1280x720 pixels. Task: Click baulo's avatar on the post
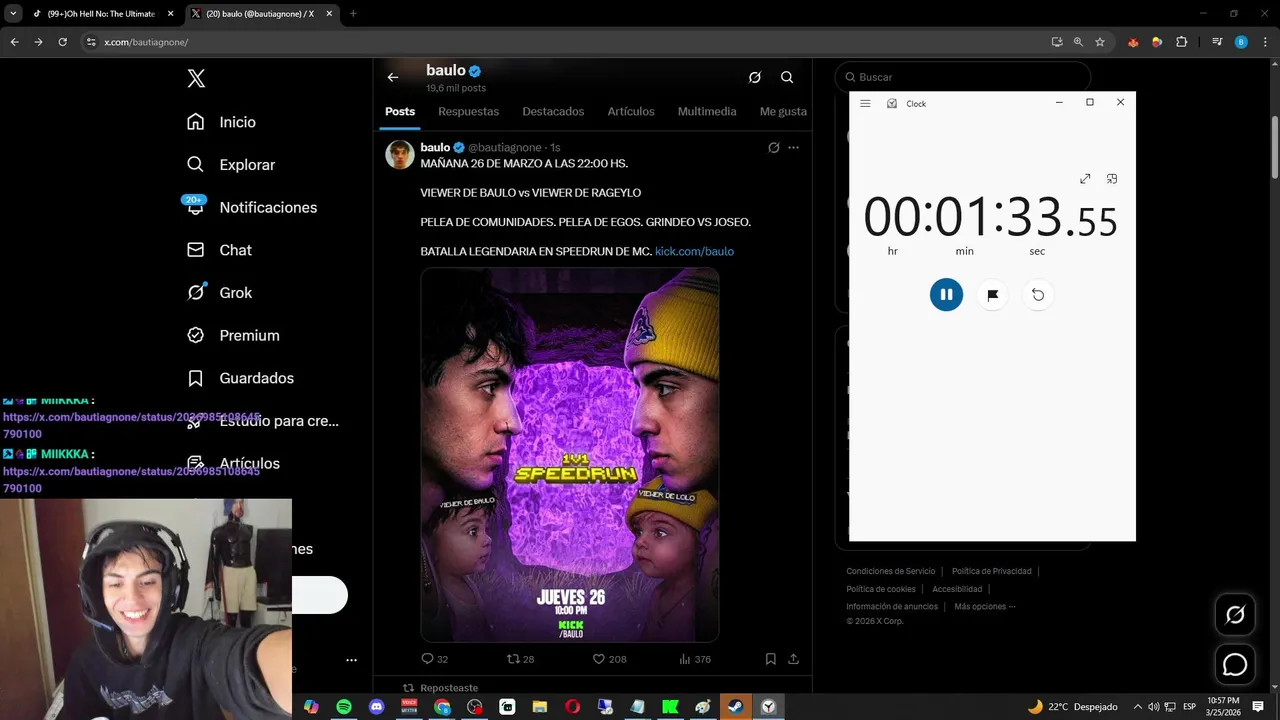[x=400, y=155]
